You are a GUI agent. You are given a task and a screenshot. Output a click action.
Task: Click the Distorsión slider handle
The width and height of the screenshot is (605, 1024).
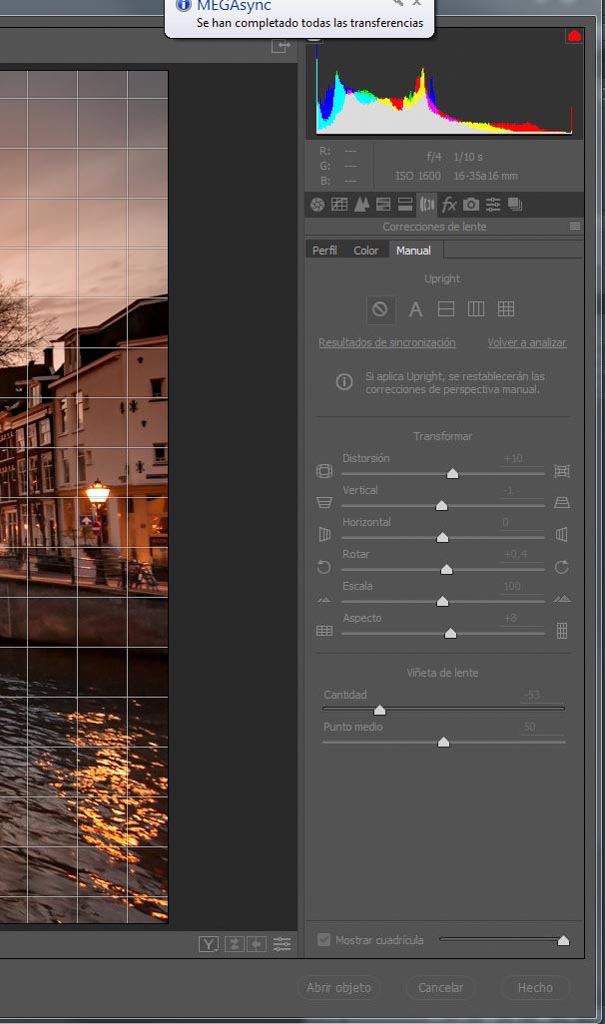452,474
